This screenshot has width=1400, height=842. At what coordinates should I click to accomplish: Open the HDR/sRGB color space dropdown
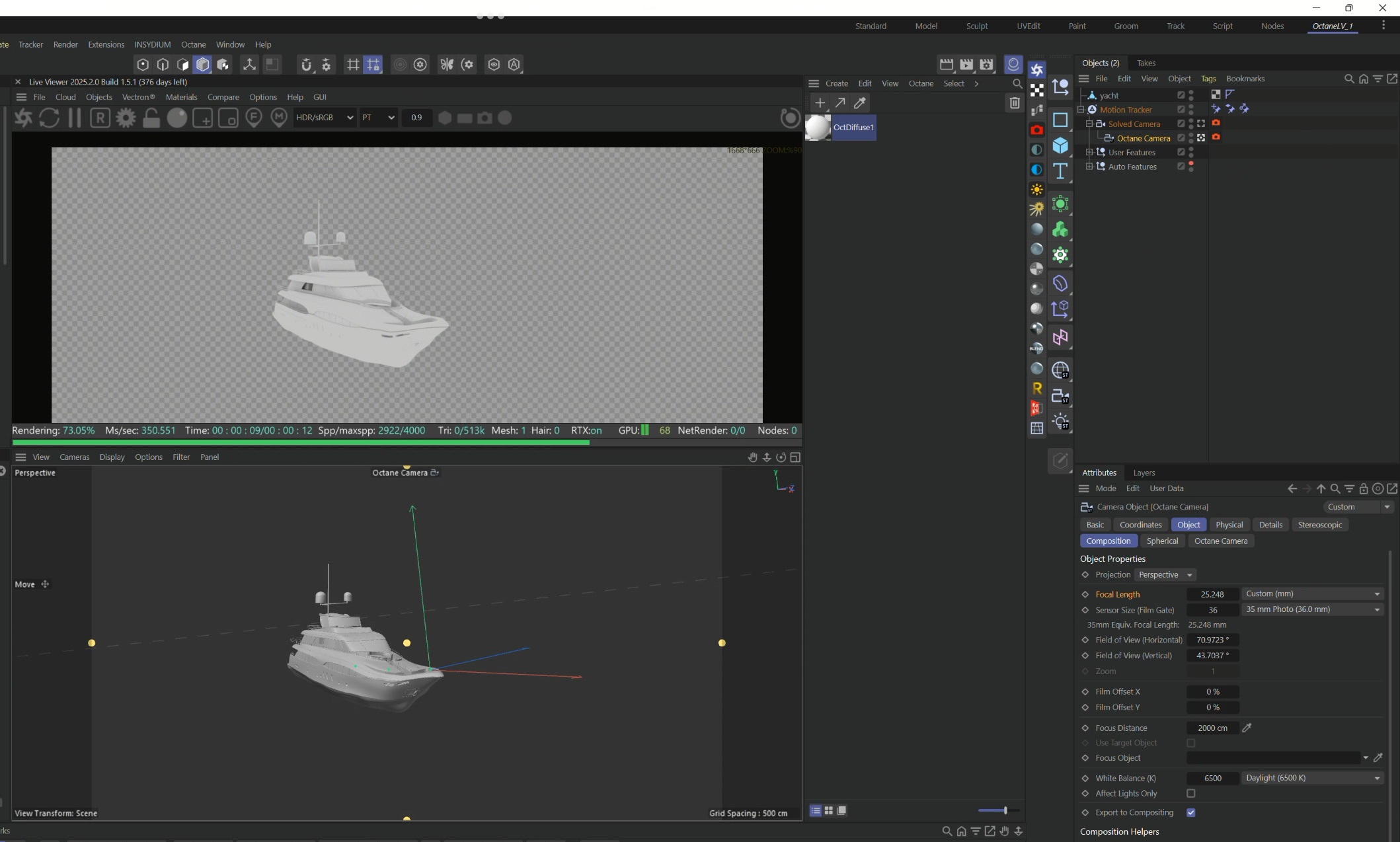(x=324, y=118)
